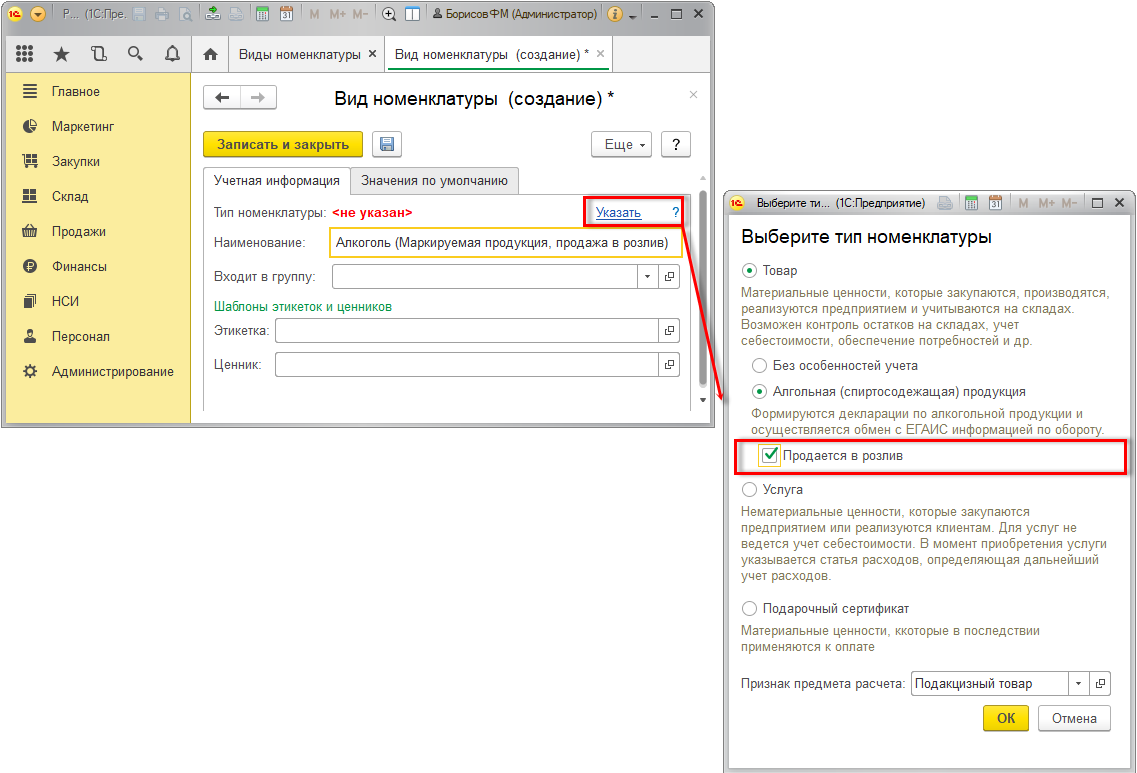
Task: Click the M- button in main title bar
Action: (x=360, y=14)
